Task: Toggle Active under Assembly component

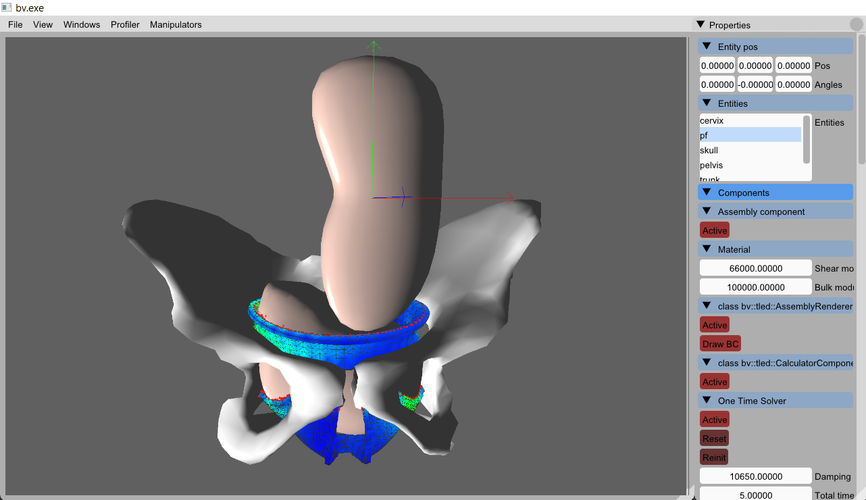Action: pyautogui.click(x=714, y=231)
